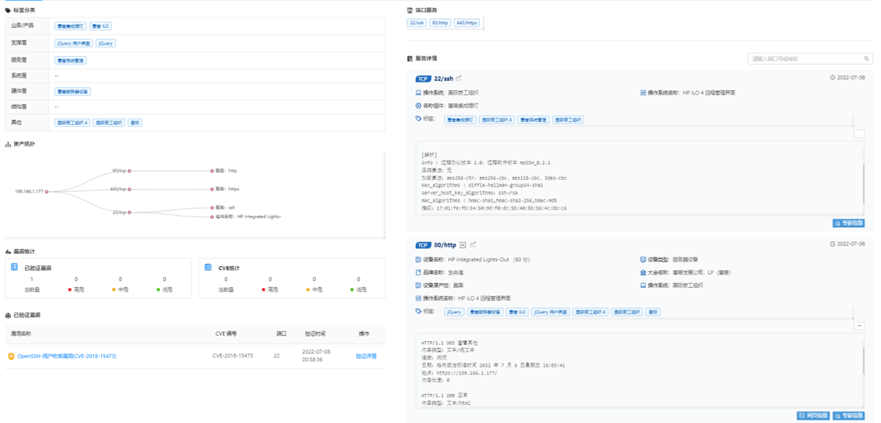Click the search magnifier icon in service details
The height and width of the screenshot is (423, 881).
(x=867, y=59)
